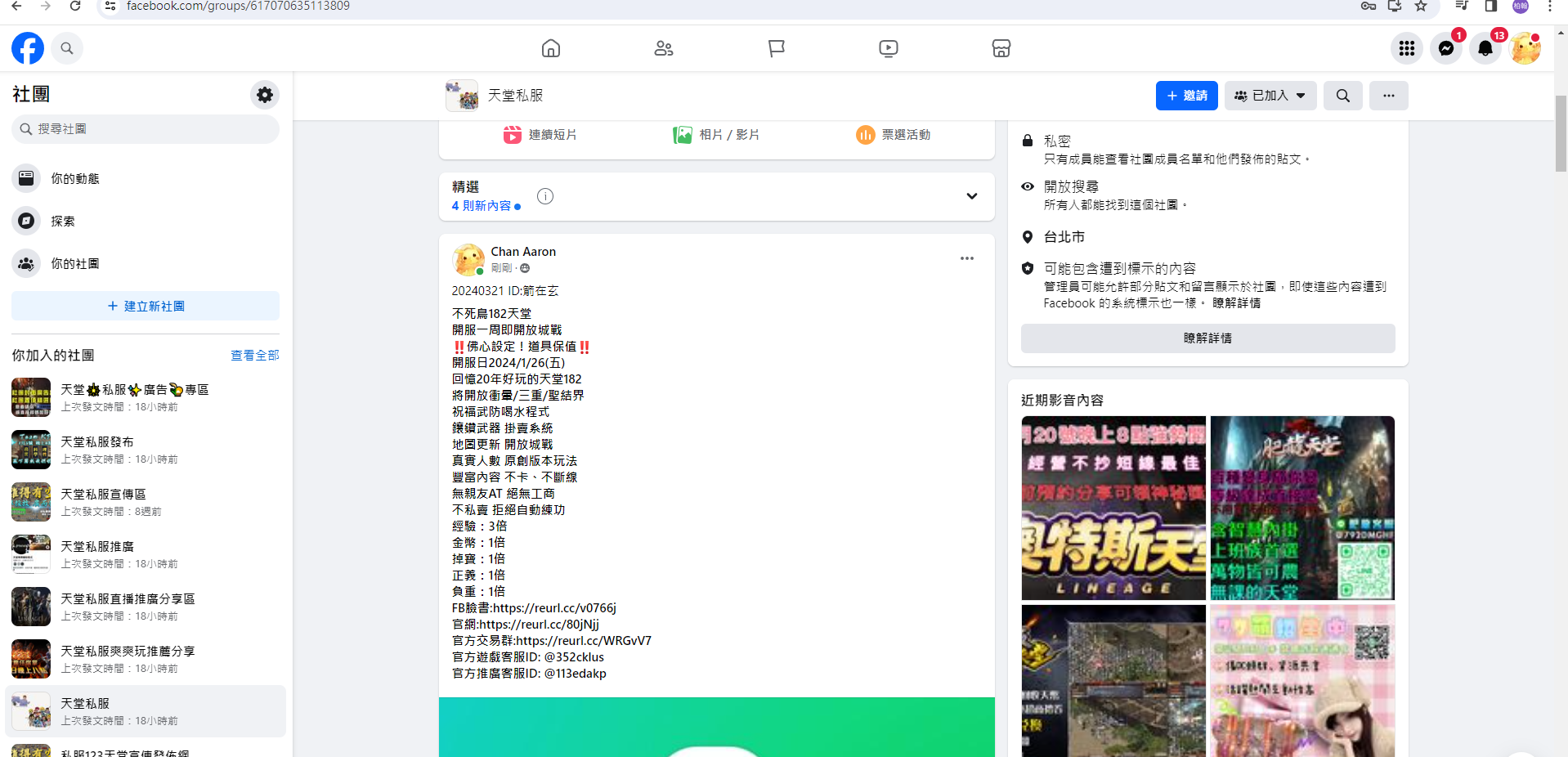Open the group's more options ellipsis button
The image size is (1568, 757).
[x=1389, y=96]
